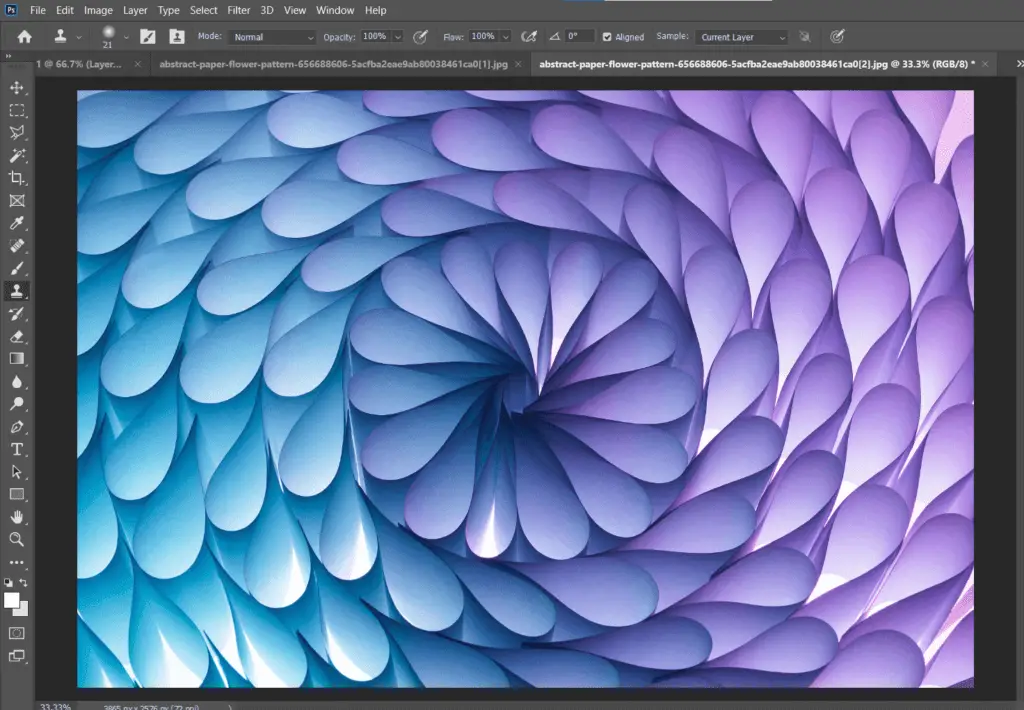1024x710 pixels.
Task: Swap foreground and background colors
Action: tap(24, 582)
